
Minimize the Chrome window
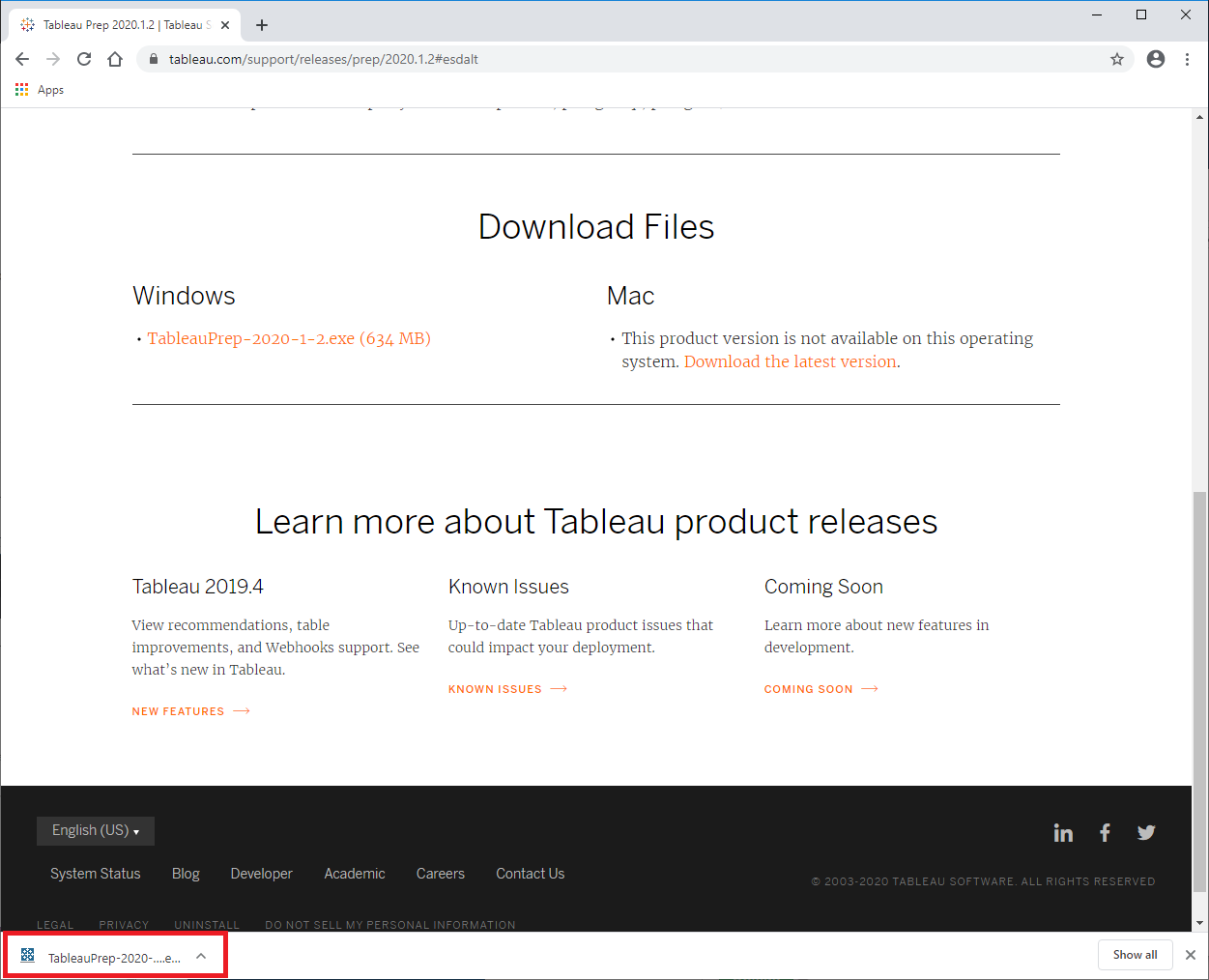click(1097, 14)
